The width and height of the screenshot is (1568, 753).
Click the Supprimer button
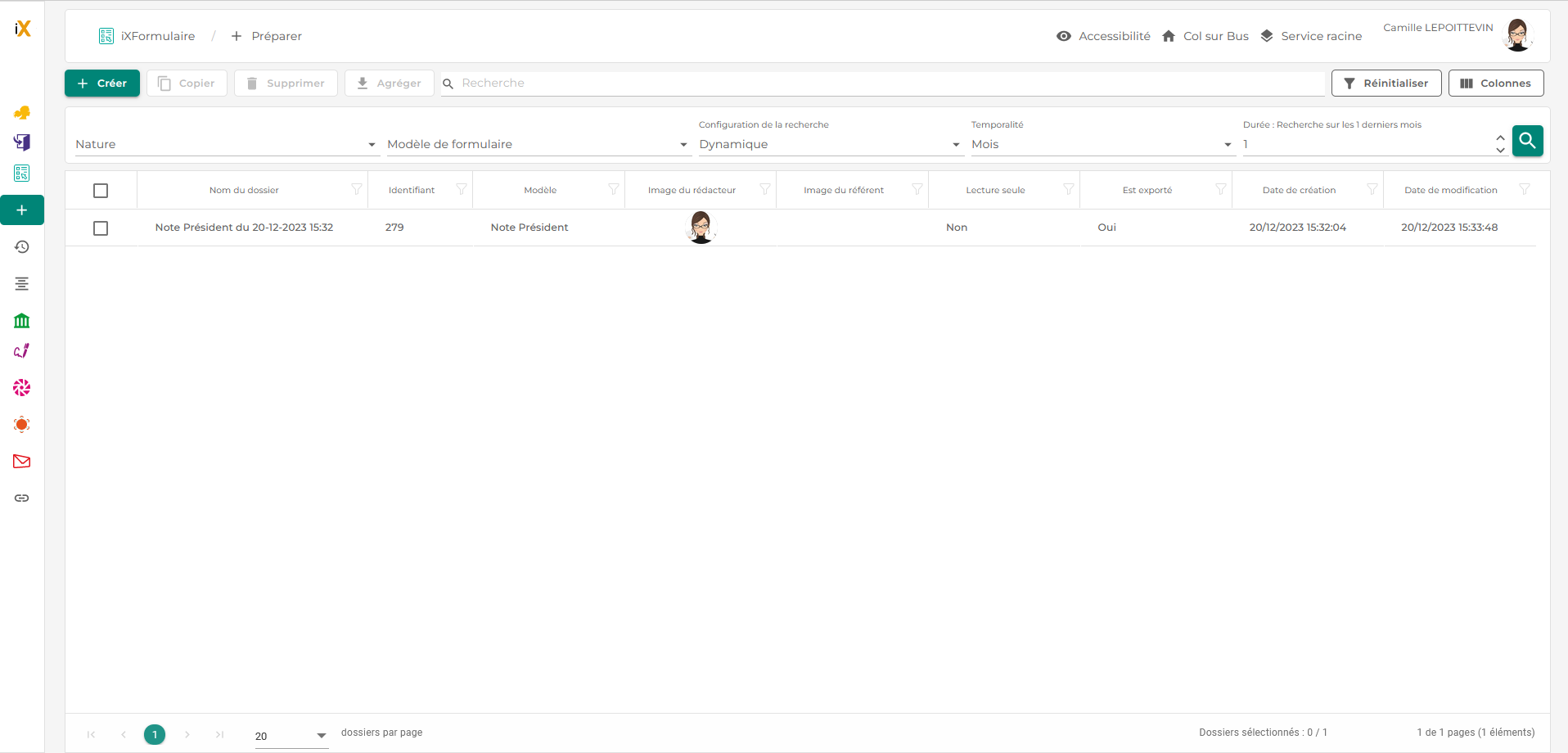[x=286, y=83]
